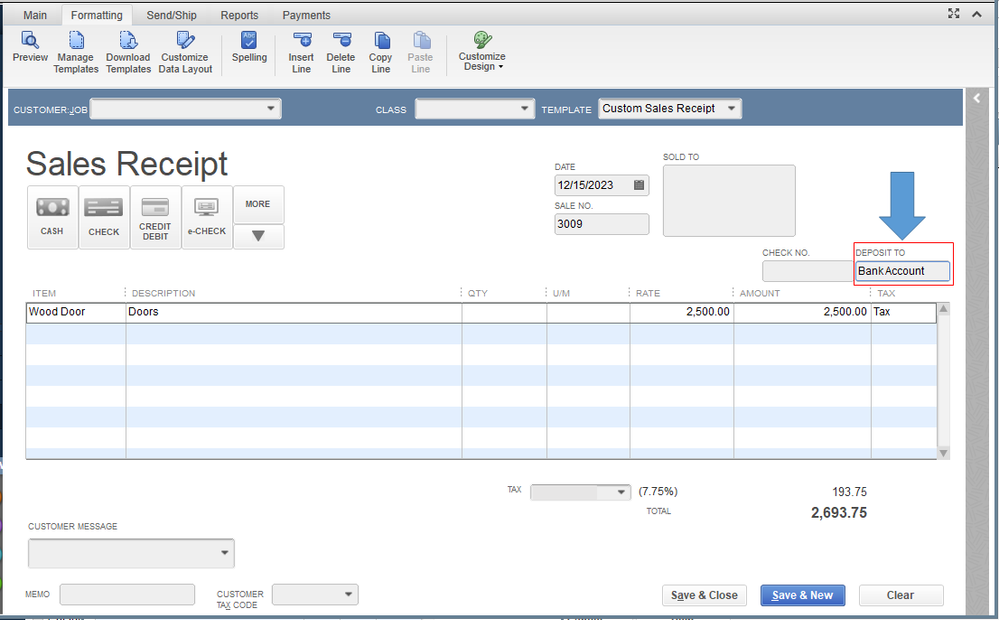Expand payment methods with the down arrow
This screenshot has width=999, height=620.
258,236
